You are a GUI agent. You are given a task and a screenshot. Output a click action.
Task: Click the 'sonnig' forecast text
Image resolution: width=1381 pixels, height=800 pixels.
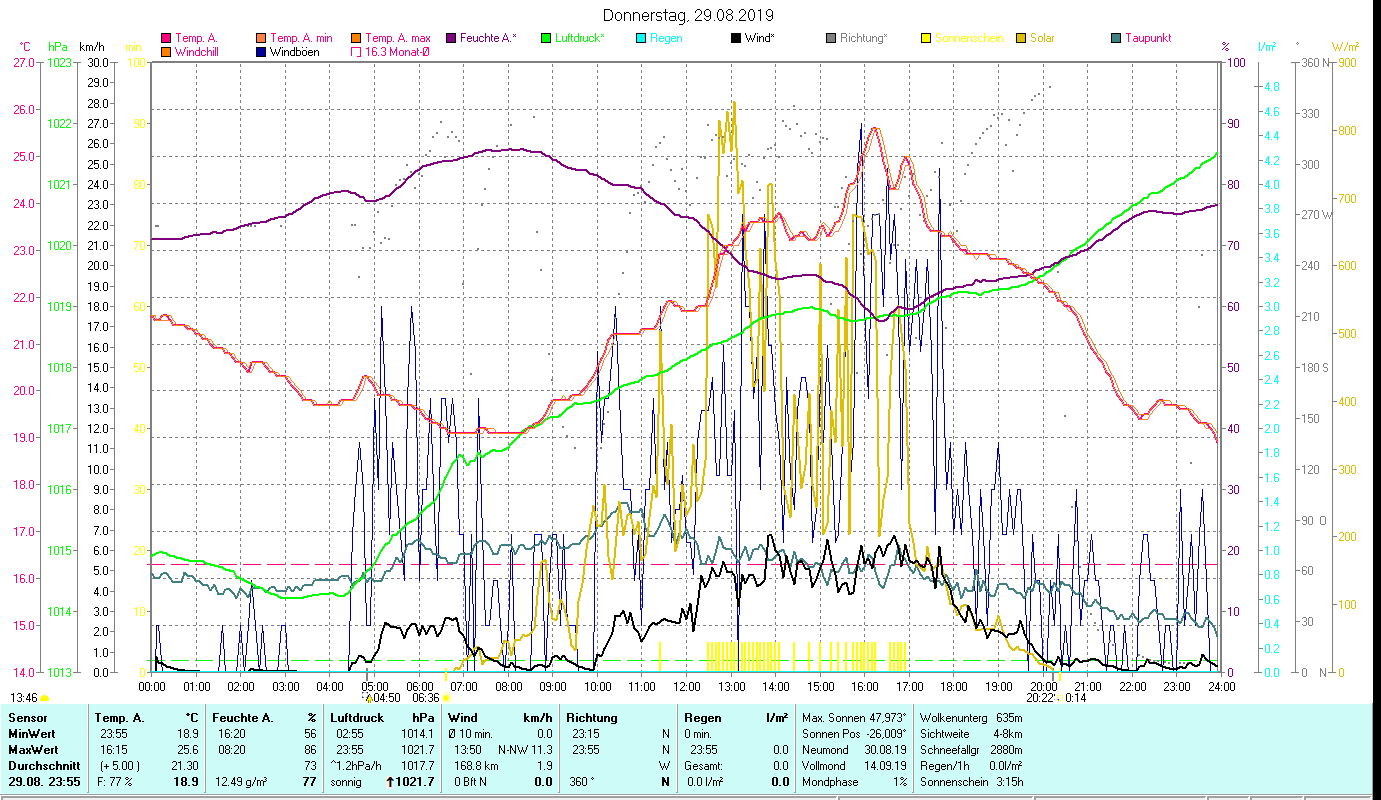coord(346,782)
